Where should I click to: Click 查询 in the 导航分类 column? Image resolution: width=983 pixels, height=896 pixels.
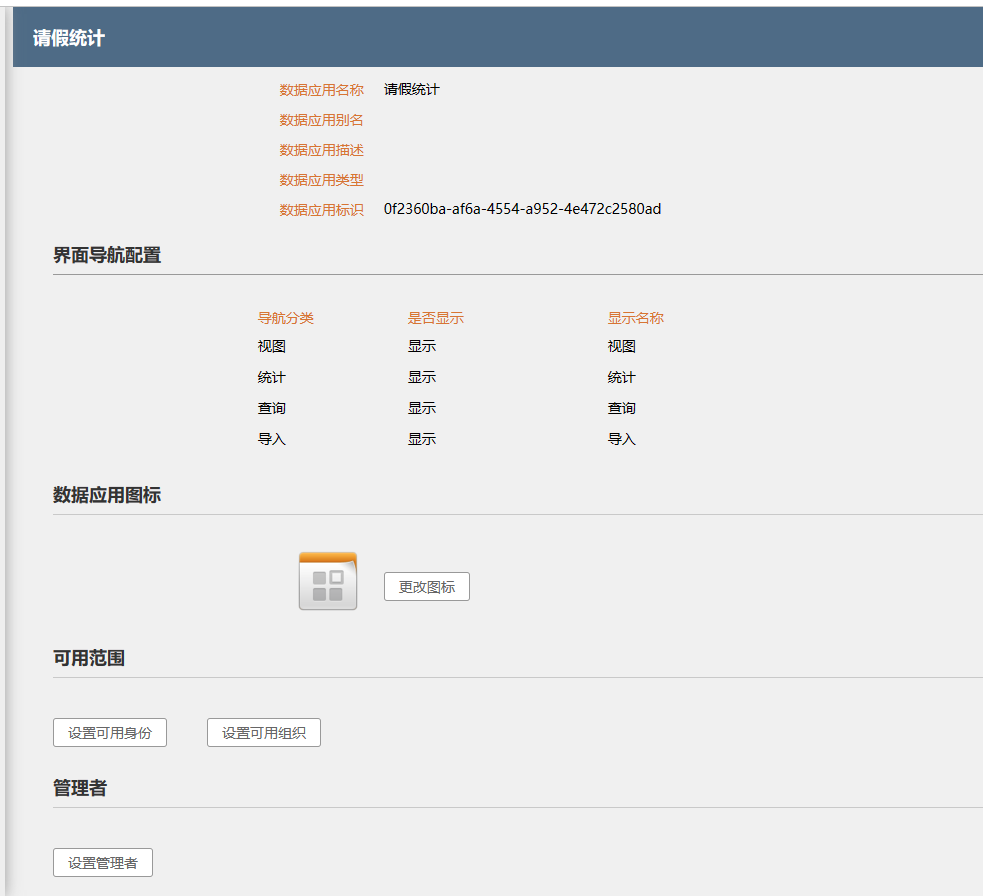click(x=271, y=408)
